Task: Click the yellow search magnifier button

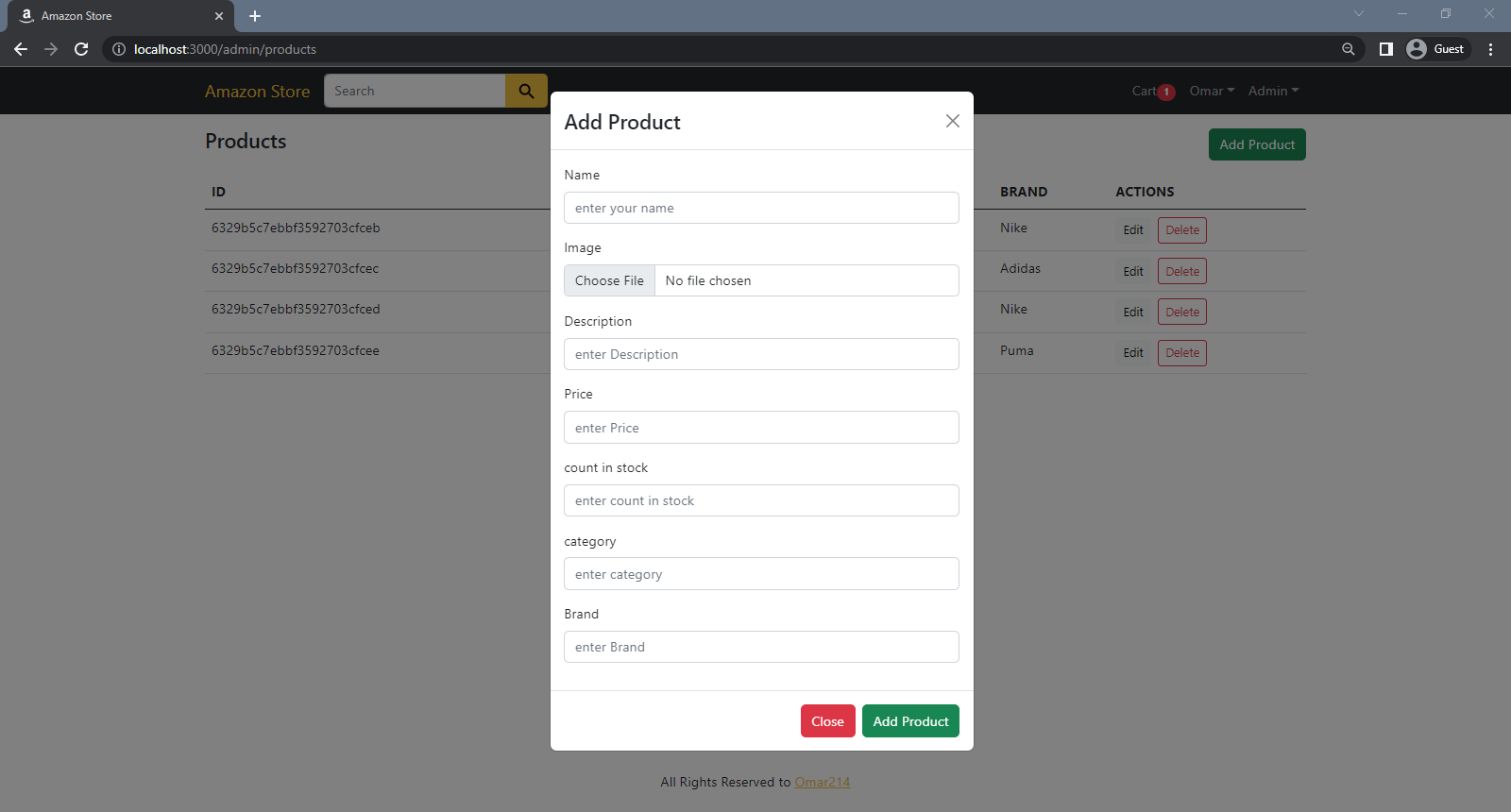Action: coord(526,91)
